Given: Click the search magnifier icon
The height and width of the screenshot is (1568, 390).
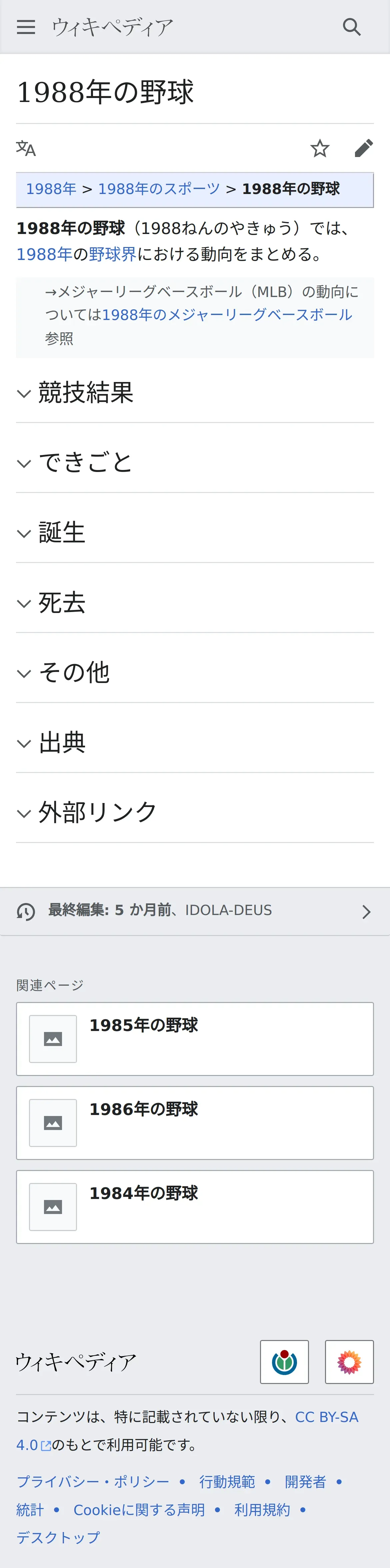Looking at the screenshot, I should point(352,27).
